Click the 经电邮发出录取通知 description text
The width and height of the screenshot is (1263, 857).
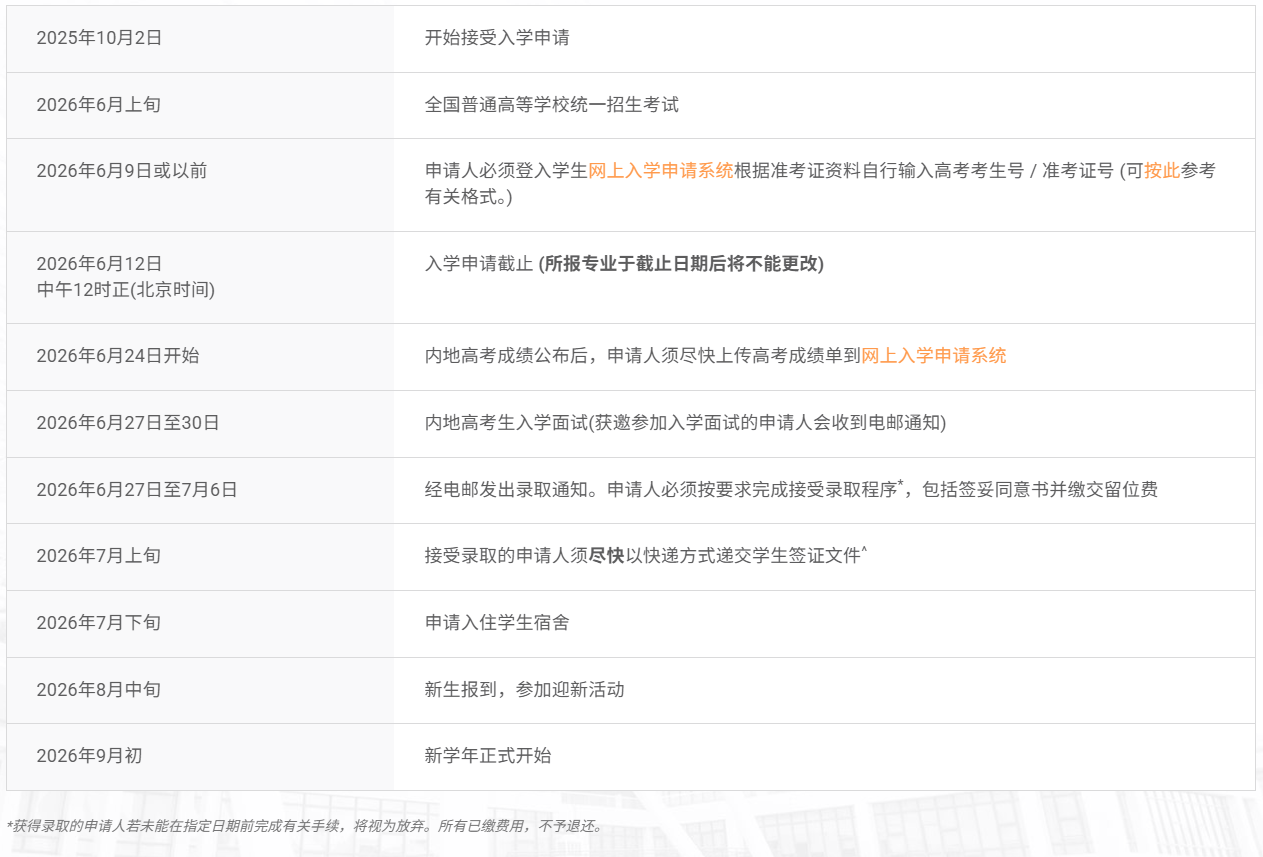pos(510,489)
